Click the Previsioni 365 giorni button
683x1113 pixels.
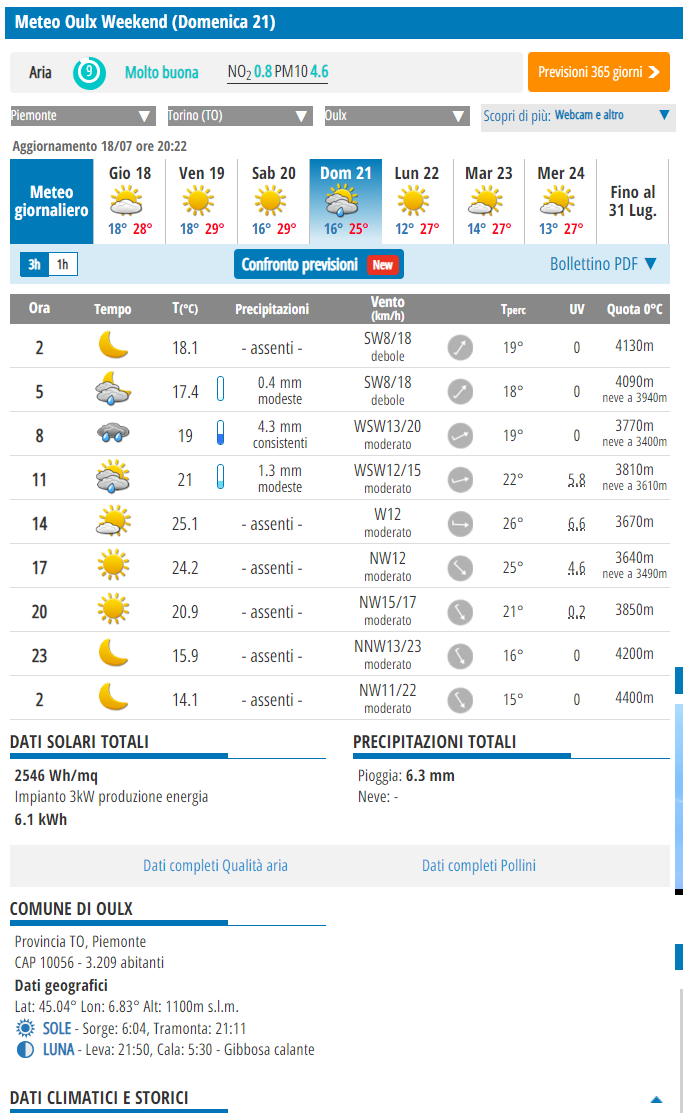599,72
